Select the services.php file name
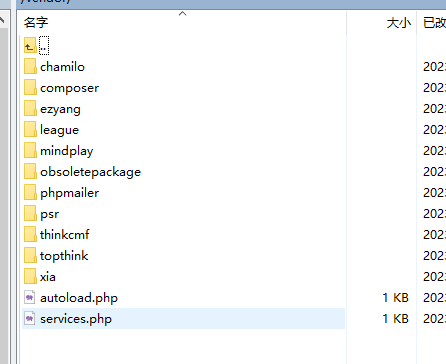 click(76, 319)
